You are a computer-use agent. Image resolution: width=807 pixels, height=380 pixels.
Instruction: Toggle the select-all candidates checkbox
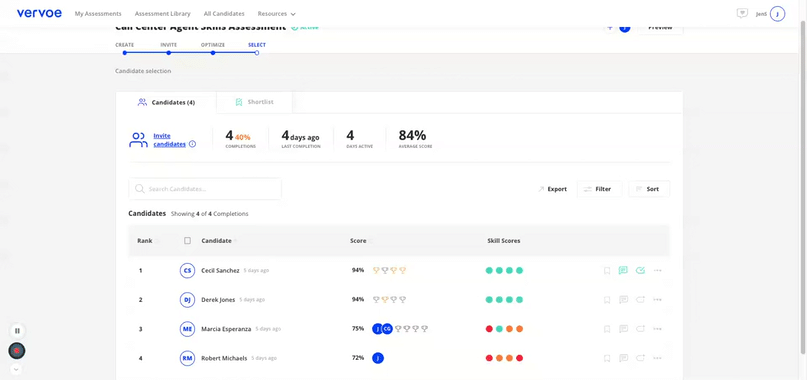pos(187,240)
